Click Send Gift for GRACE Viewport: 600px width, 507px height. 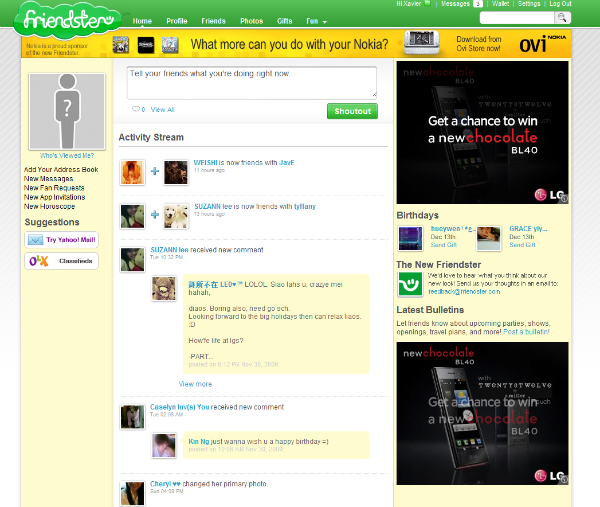point(523,245)
